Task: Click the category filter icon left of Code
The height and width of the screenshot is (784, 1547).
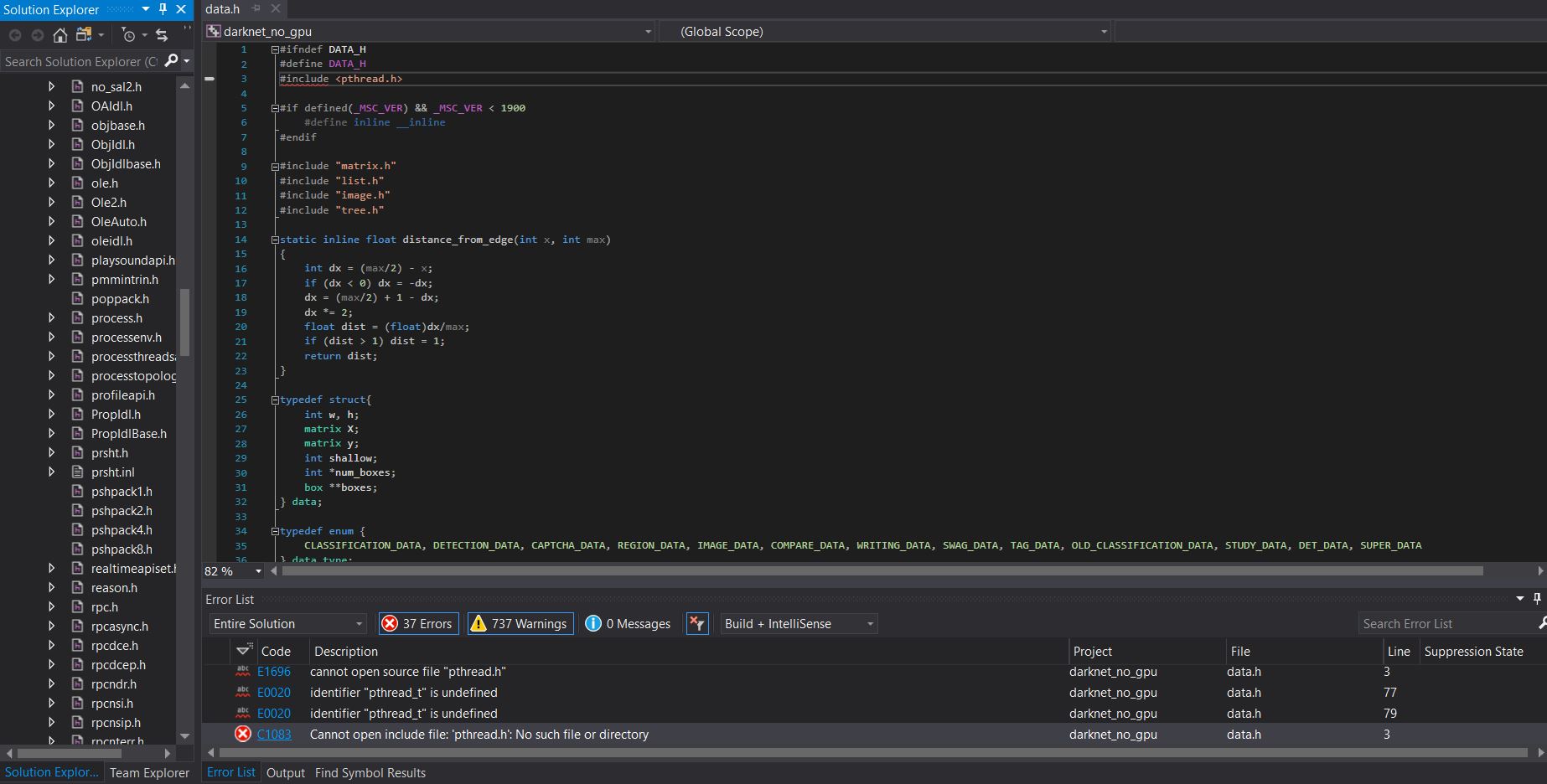Action: click(x=244, y=651)
